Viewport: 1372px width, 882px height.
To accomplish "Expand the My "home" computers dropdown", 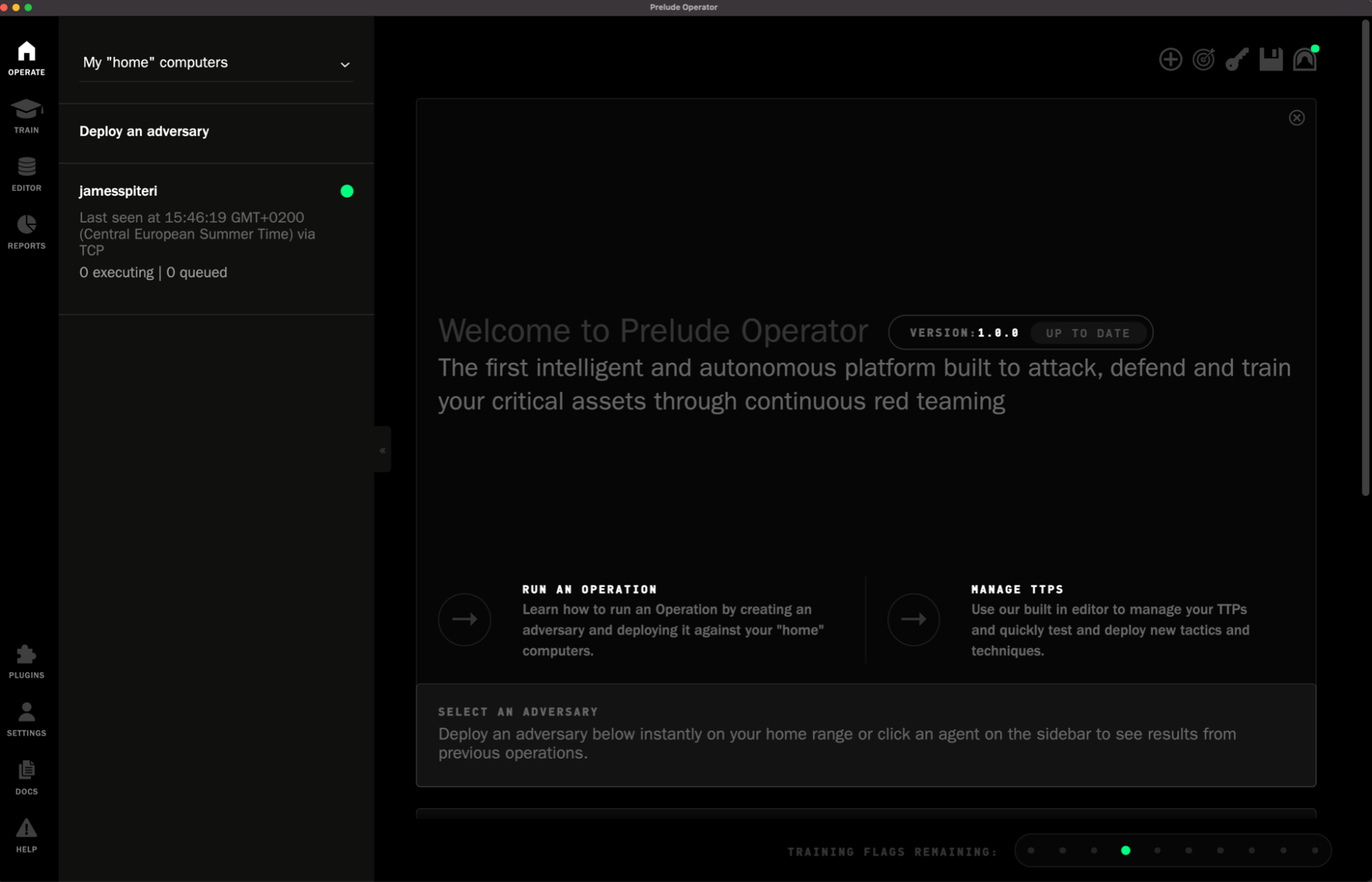I will 216,63.
